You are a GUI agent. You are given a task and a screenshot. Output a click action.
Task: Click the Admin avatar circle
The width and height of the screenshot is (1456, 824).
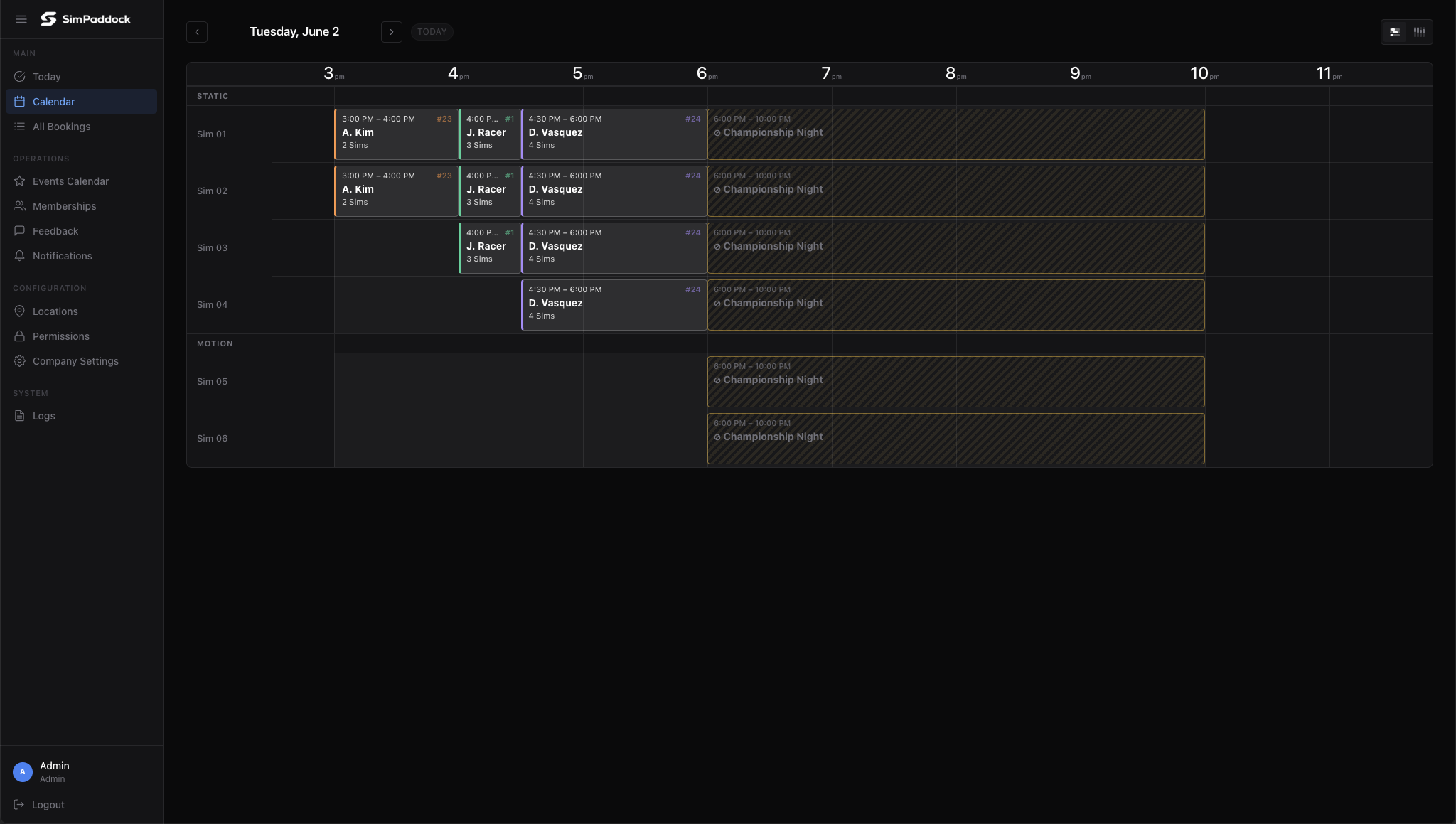tap(23, 772)
